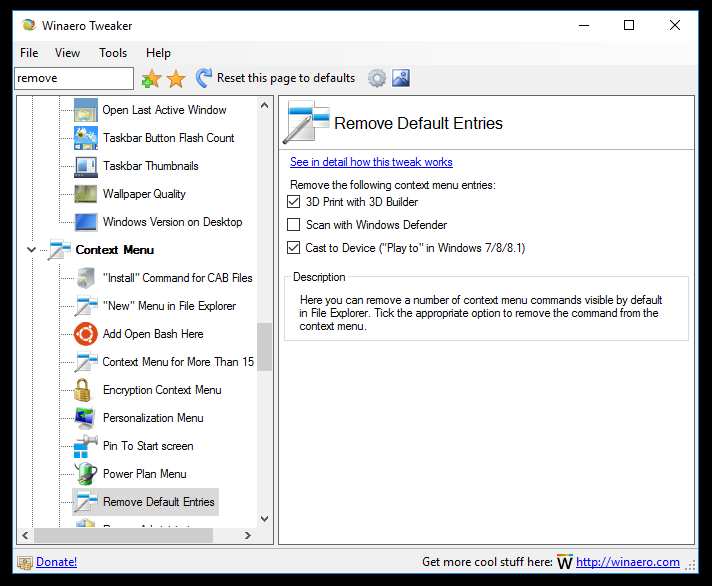Screen dimensions: 712x586
Task: Click the Donate! link
Action: (56, 562)
